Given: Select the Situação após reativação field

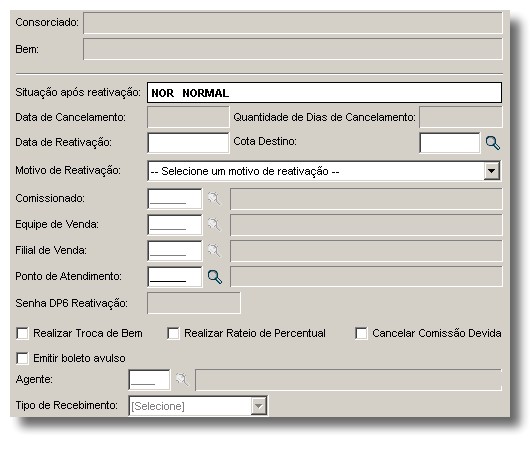Looking at the screenshot, I should [x=324, y=93].
